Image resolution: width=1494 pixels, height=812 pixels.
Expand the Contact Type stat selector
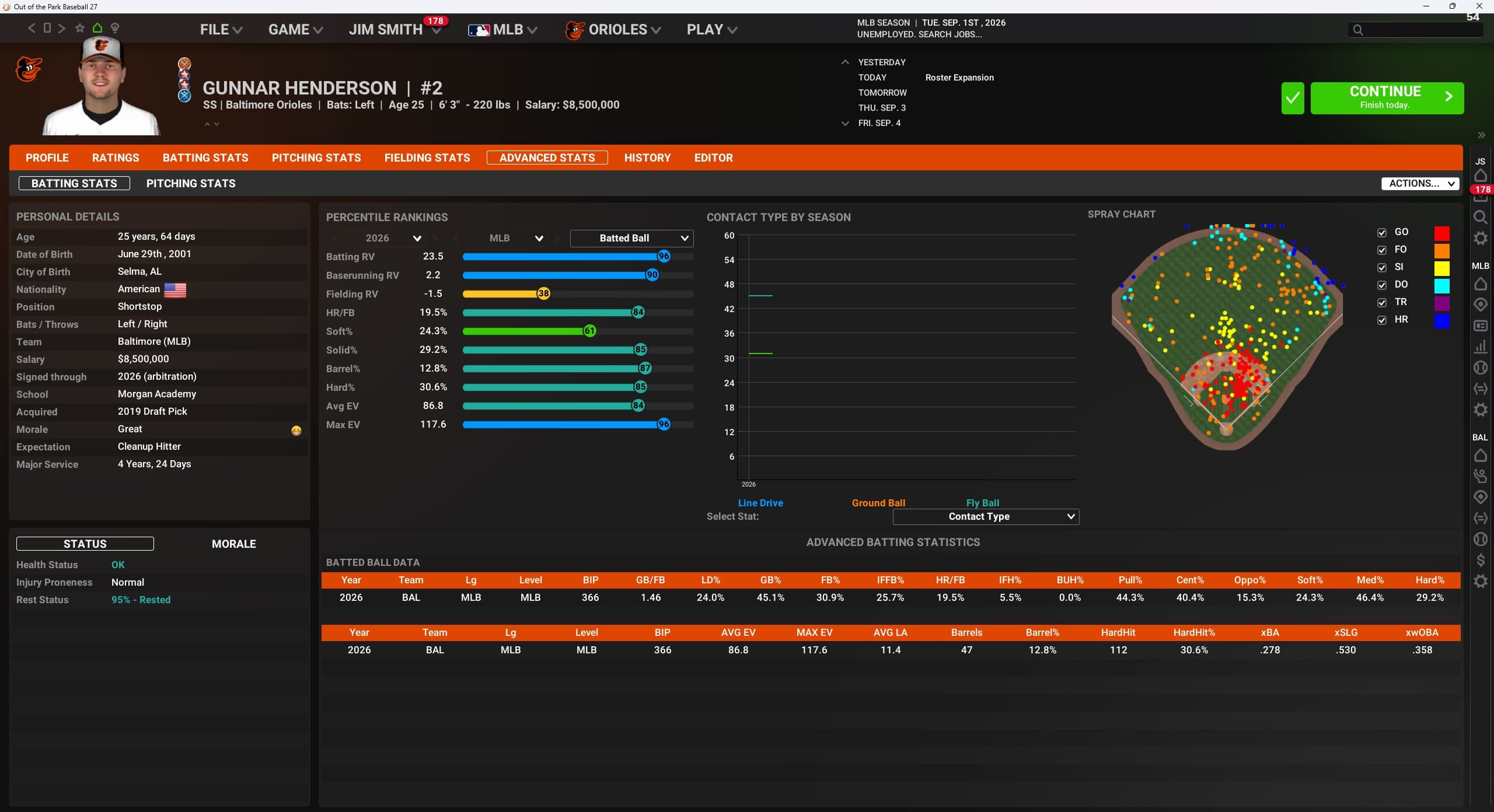(x=986, y=516)
